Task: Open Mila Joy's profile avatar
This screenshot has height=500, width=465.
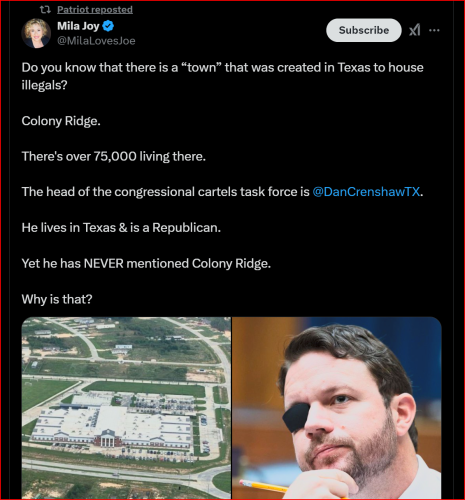Action: click(36, 33)
